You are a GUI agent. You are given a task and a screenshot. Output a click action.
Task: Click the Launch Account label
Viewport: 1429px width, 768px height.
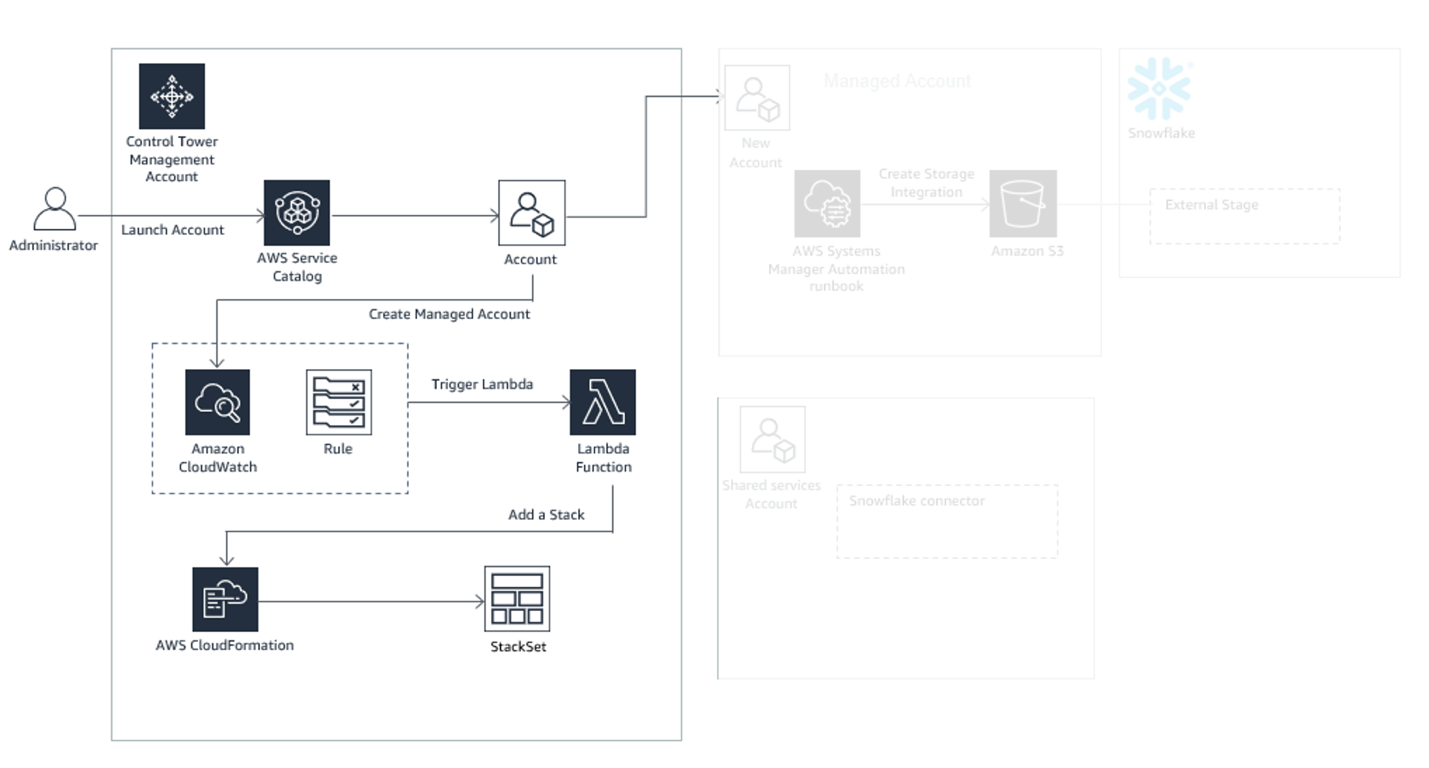click(173, 229)
